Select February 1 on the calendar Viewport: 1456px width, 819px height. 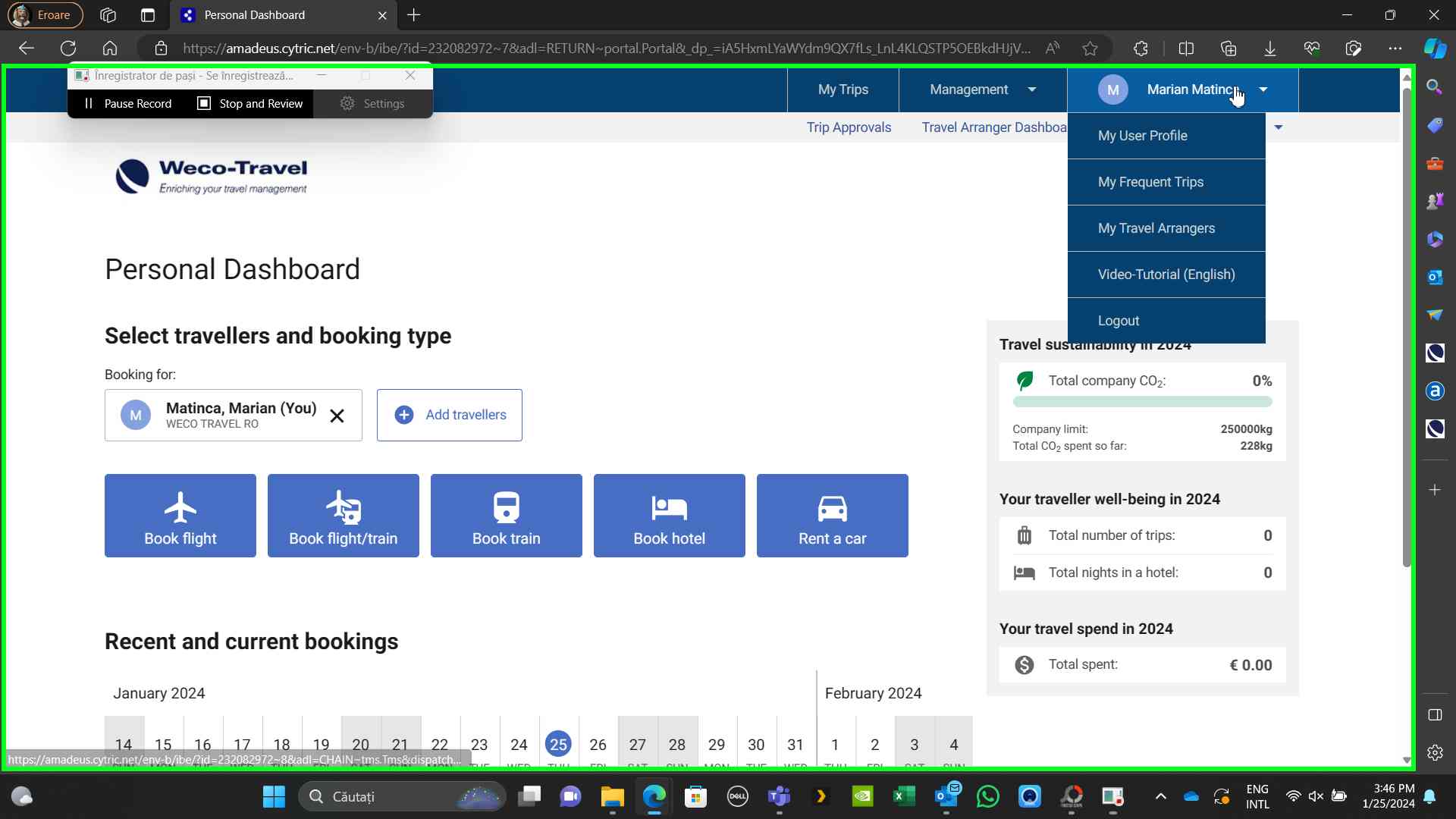[835, 745]
